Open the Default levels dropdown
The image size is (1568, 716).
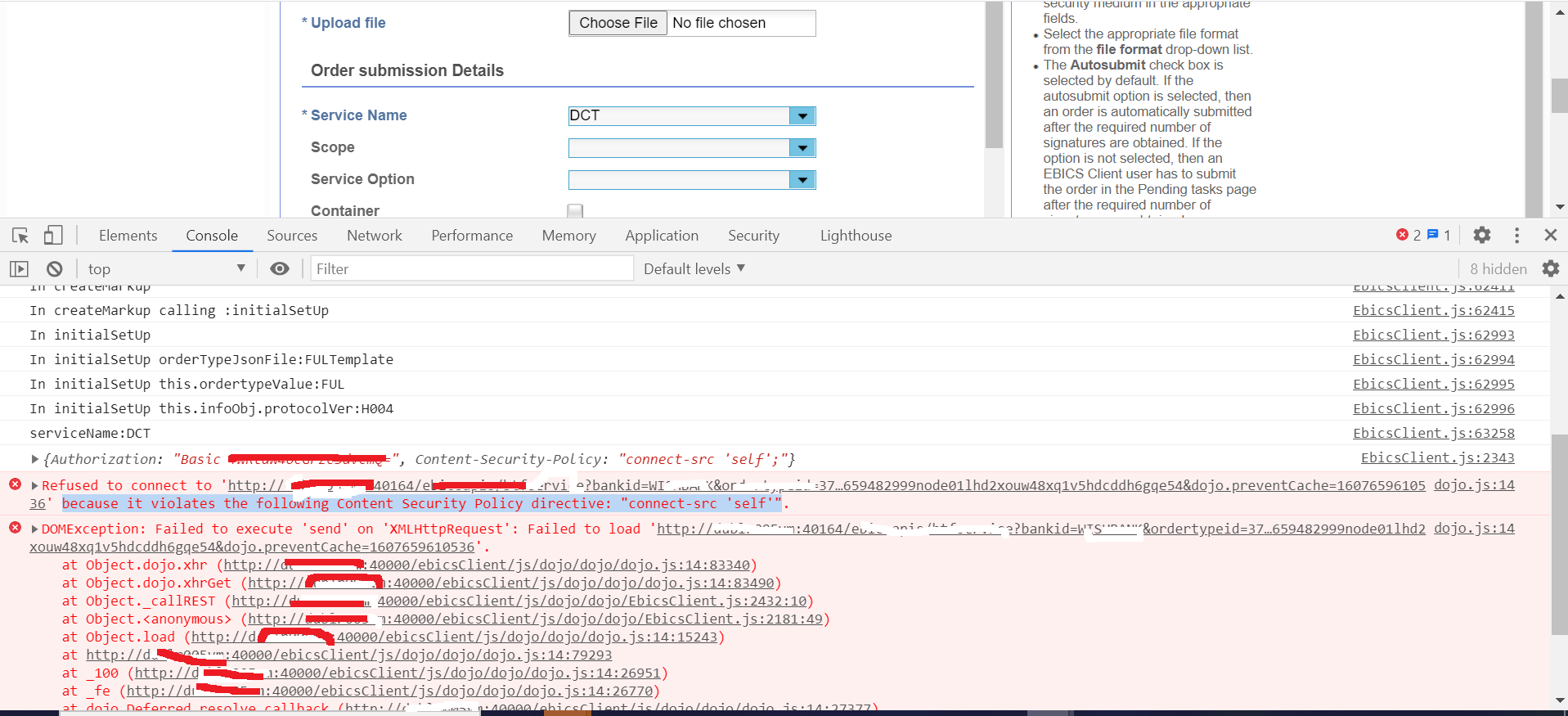[x=694, y=268]
